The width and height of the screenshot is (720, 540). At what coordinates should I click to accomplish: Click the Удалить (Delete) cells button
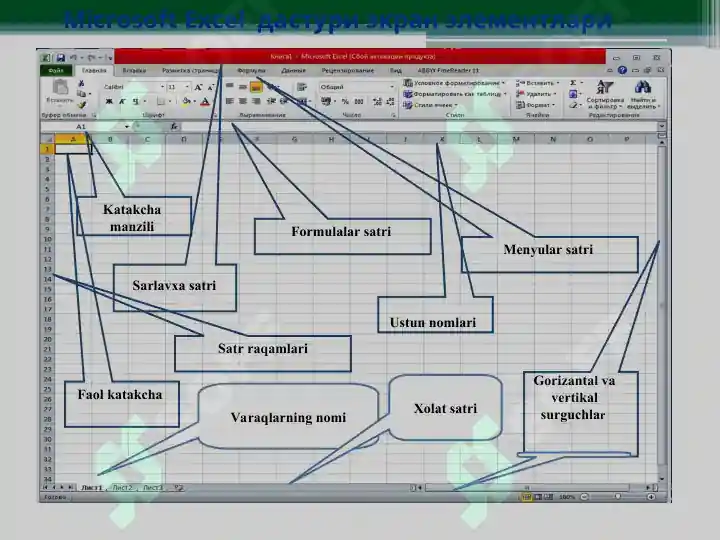point(536,94)
